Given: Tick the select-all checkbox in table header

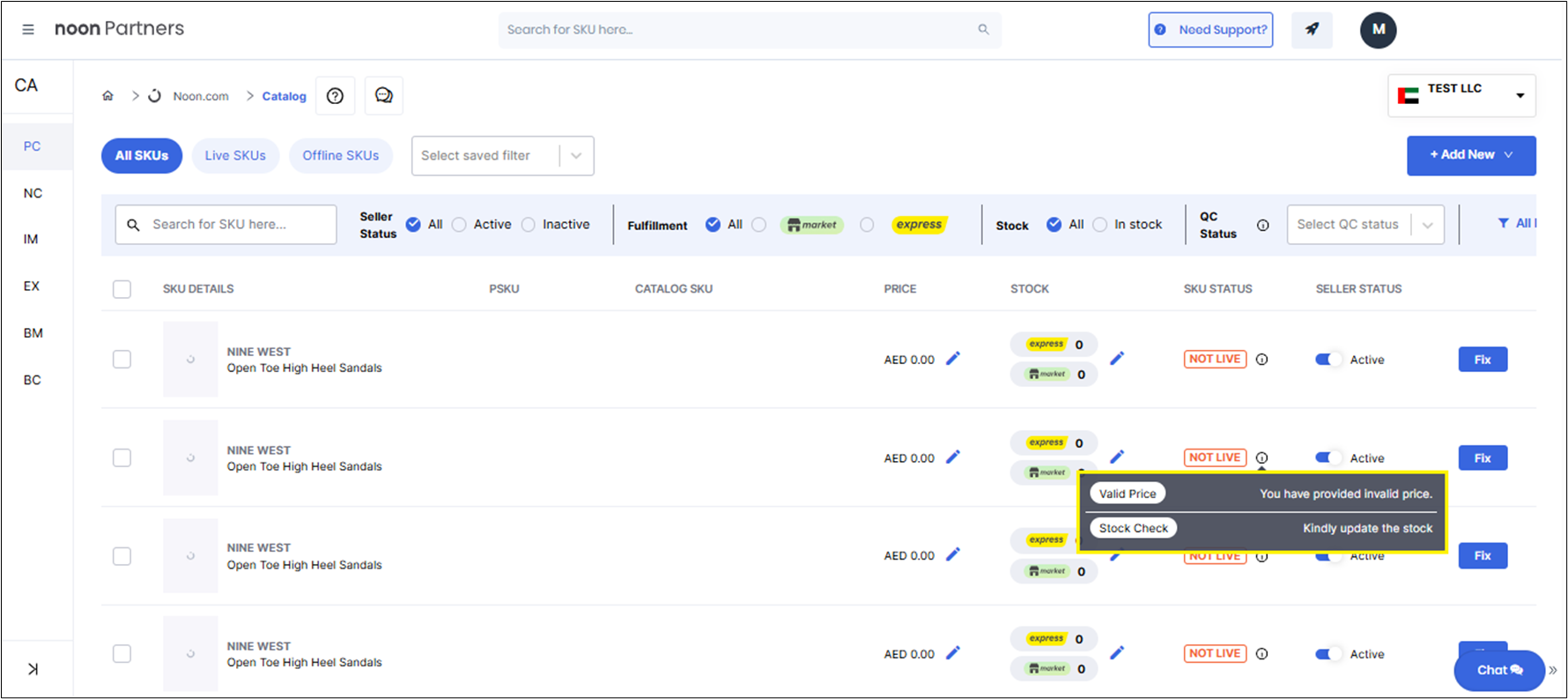Looking at the screenshot, I should (122, 289).
